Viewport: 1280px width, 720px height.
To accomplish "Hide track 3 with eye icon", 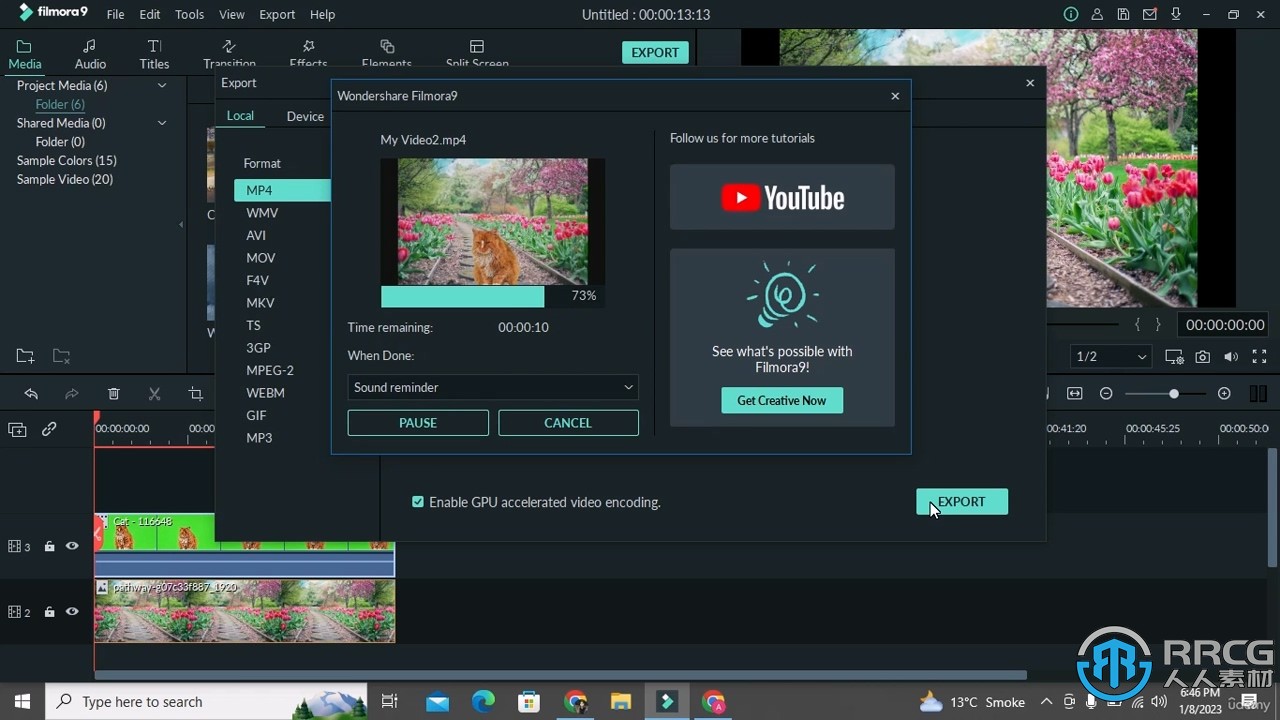I will 72,546.
